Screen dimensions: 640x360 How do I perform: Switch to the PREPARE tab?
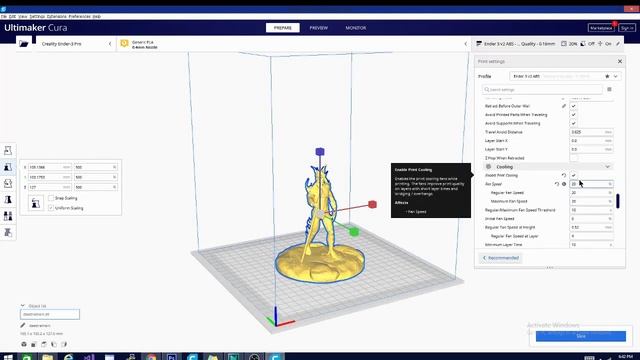point(282,28)
